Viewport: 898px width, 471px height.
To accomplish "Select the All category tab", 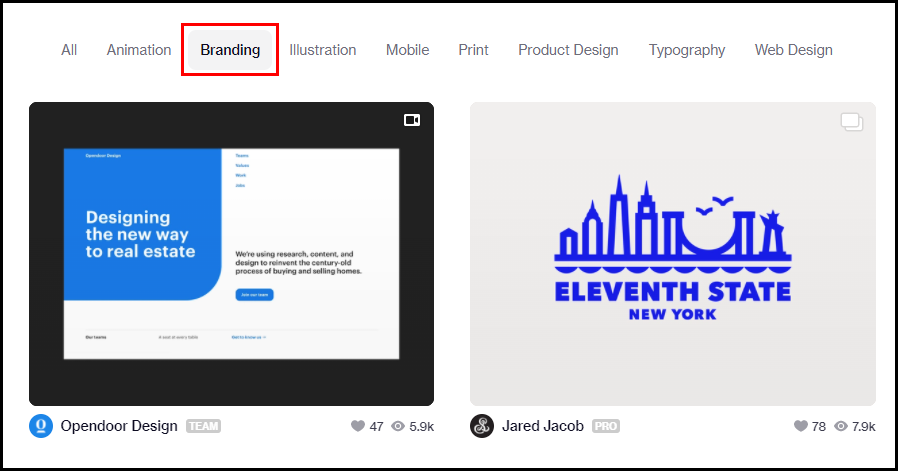I will tap(69, 50).
